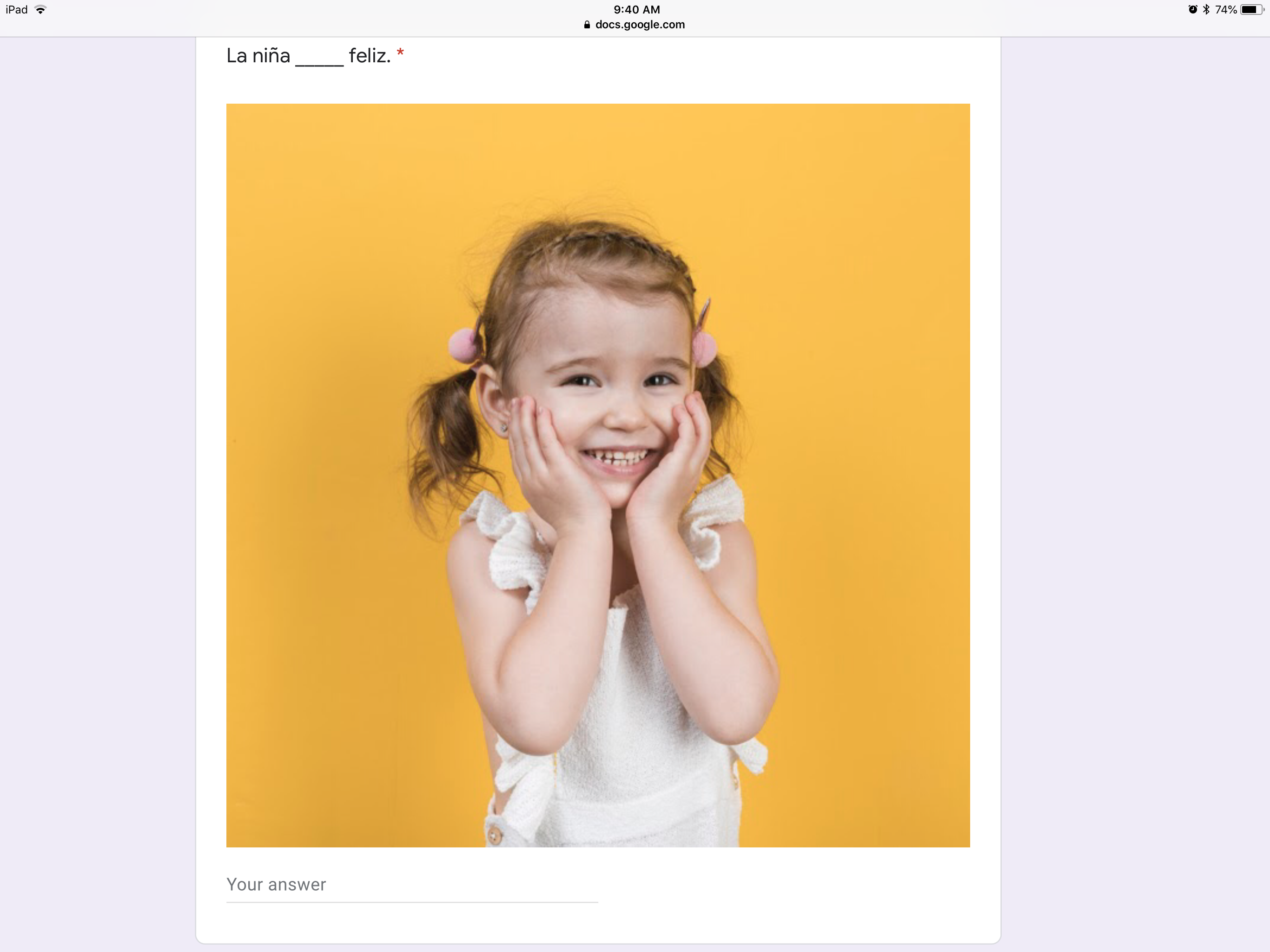The height and width of the screenshot is (952, 1270).
Task: Tap the Bluetooth status icon
Action: (x=1206, y=9)
